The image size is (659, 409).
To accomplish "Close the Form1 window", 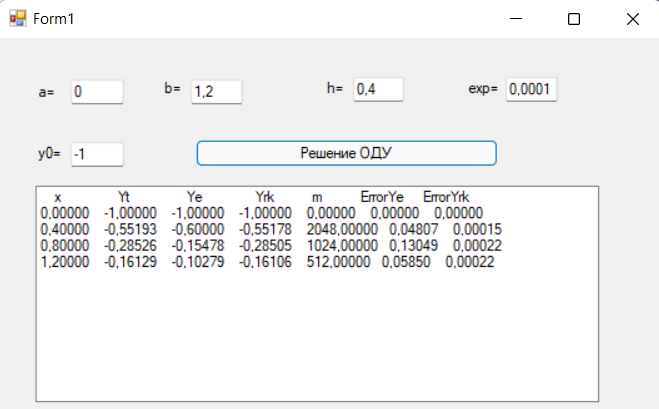I will 633,19.
